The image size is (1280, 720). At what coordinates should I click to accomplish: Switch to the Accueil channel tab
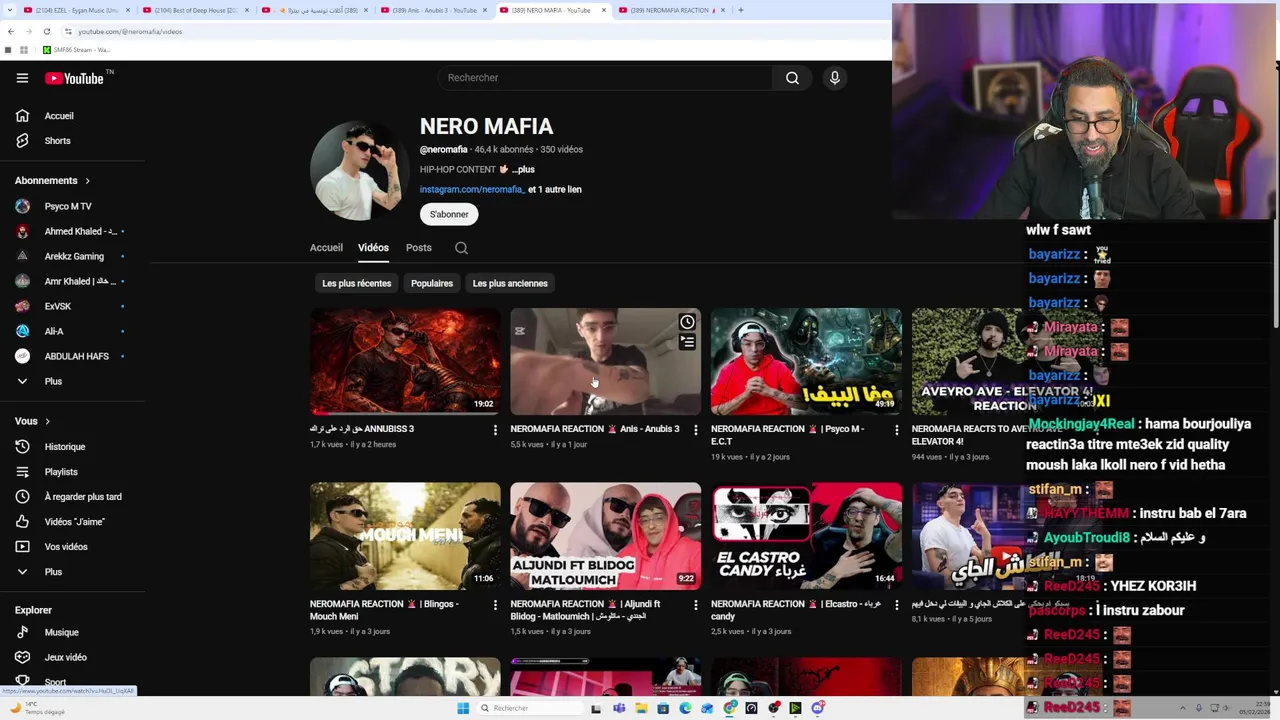pyautogui.click(x=326, y=248)
